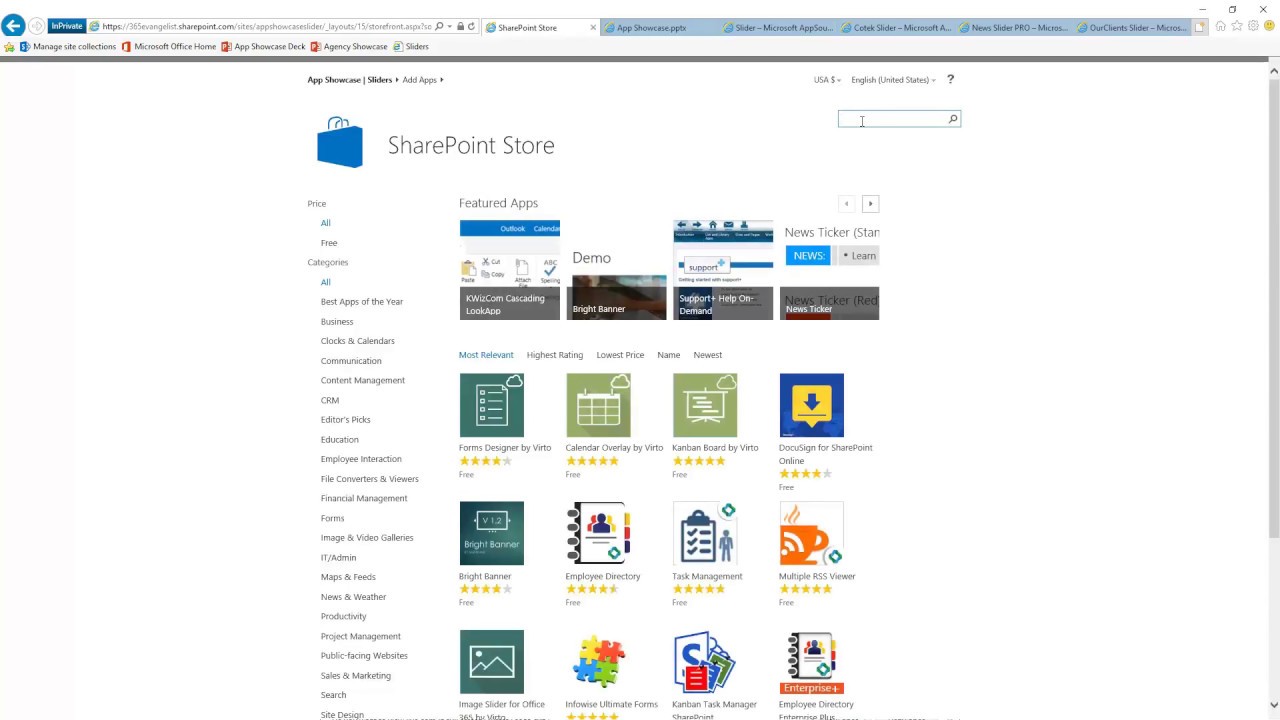
Task: Click the browser address bar URL
Action: (x=267, y=27)
